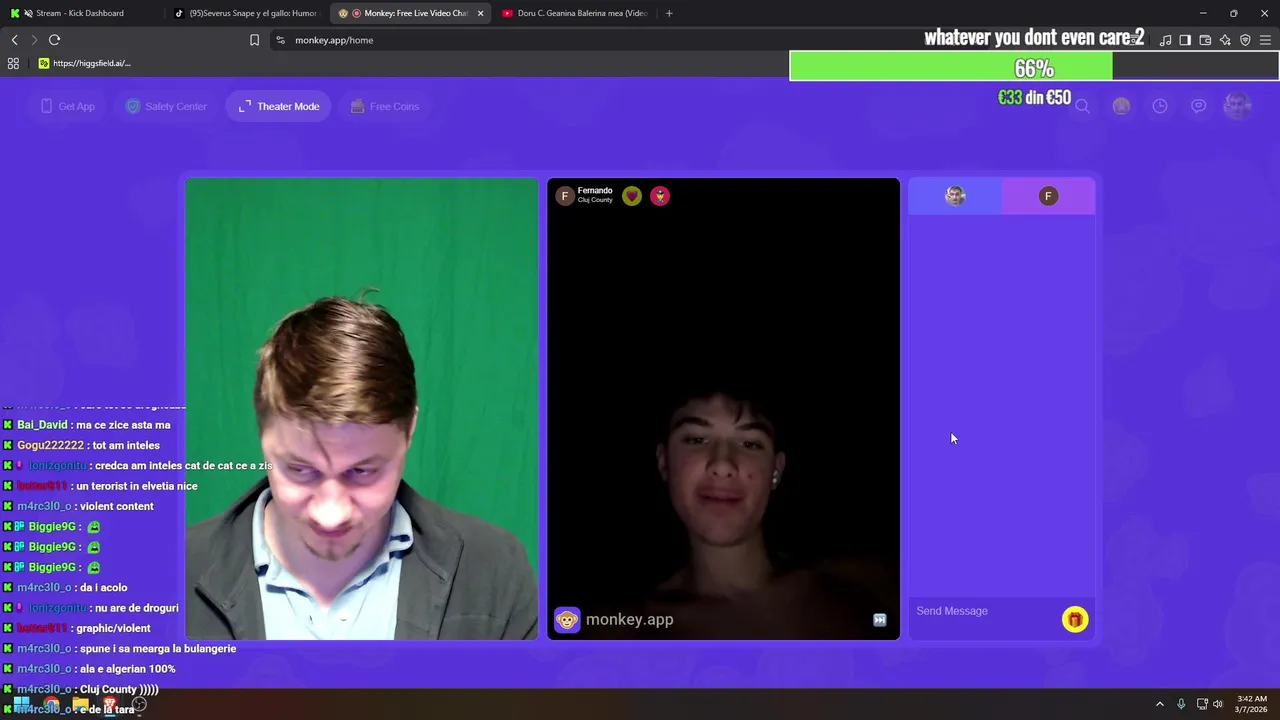Image resolution: width=1280 pixels, height=720 pixels.
Task: Open the chat heart messages icon
Action: pyautogui.click(x=1198, y=106)
